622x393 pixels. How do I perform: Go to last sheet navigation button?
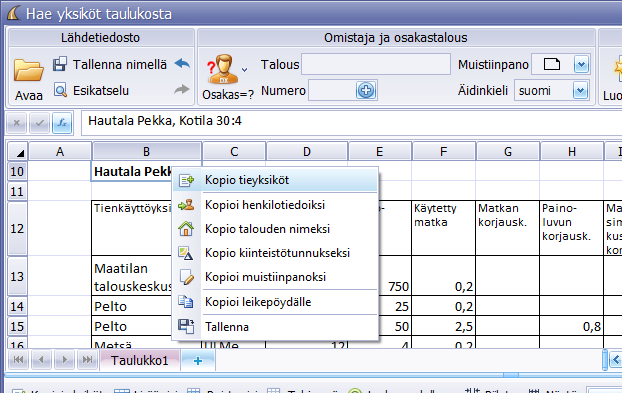[x=87, y=360]
